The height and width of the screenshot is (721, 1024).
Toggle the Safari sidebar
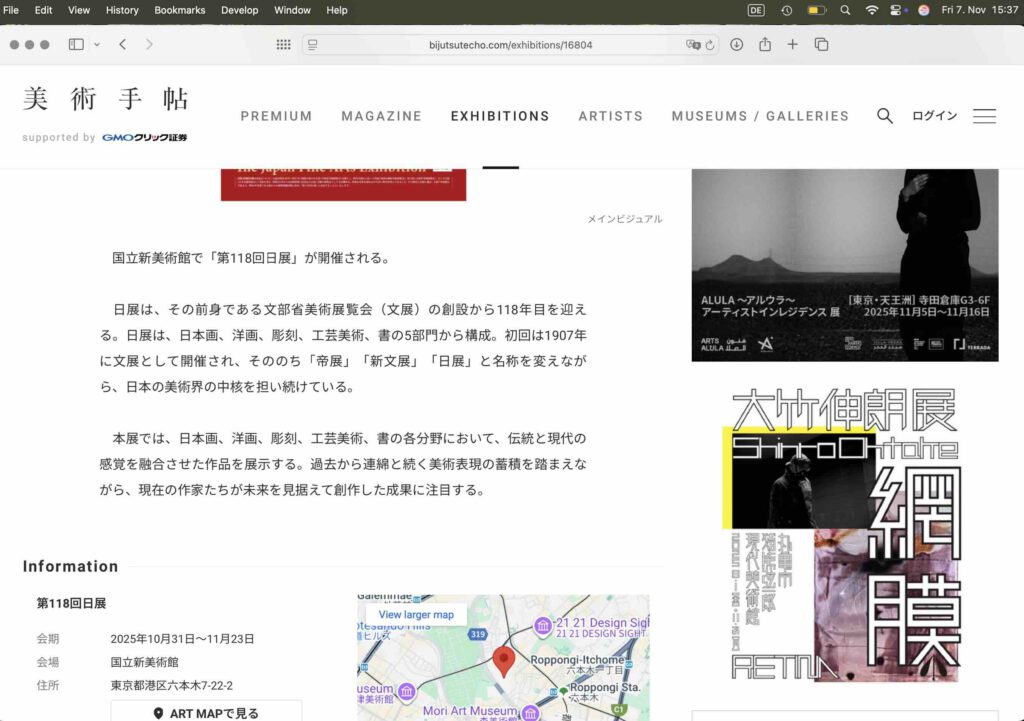(x=74, y=44)
